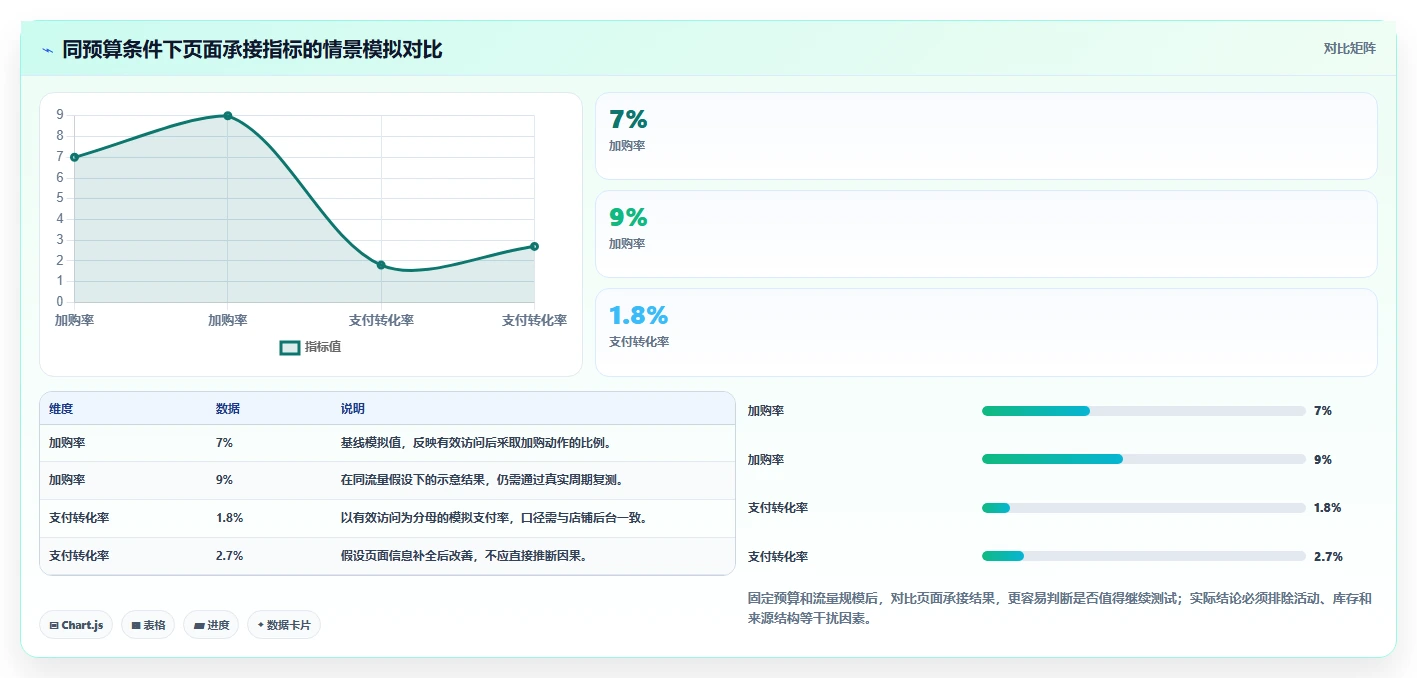Click the 支付转化率 cell in the 2.7% table row
The image size is (1417, 678).
coord(79,556)
